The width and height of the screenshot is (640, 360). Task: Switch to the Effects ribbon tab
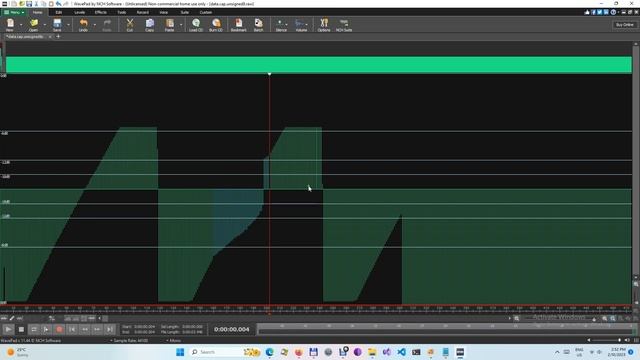point(101,12)
